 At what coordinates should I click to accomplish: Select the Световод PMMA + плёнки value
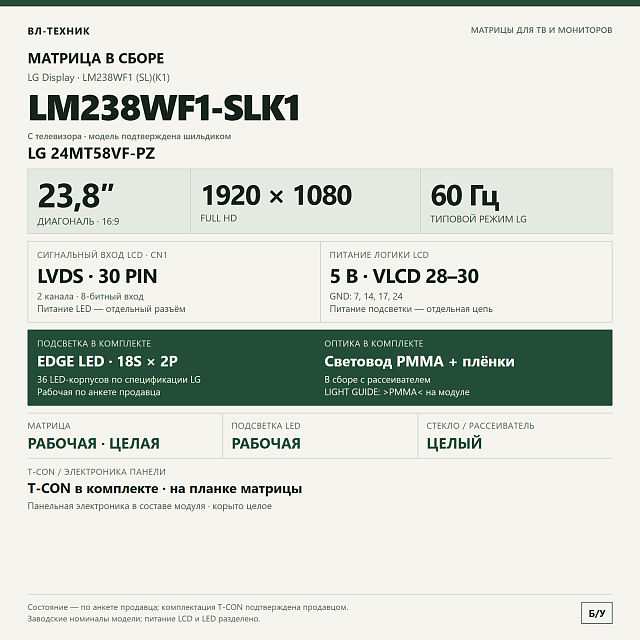click(419, 362)
